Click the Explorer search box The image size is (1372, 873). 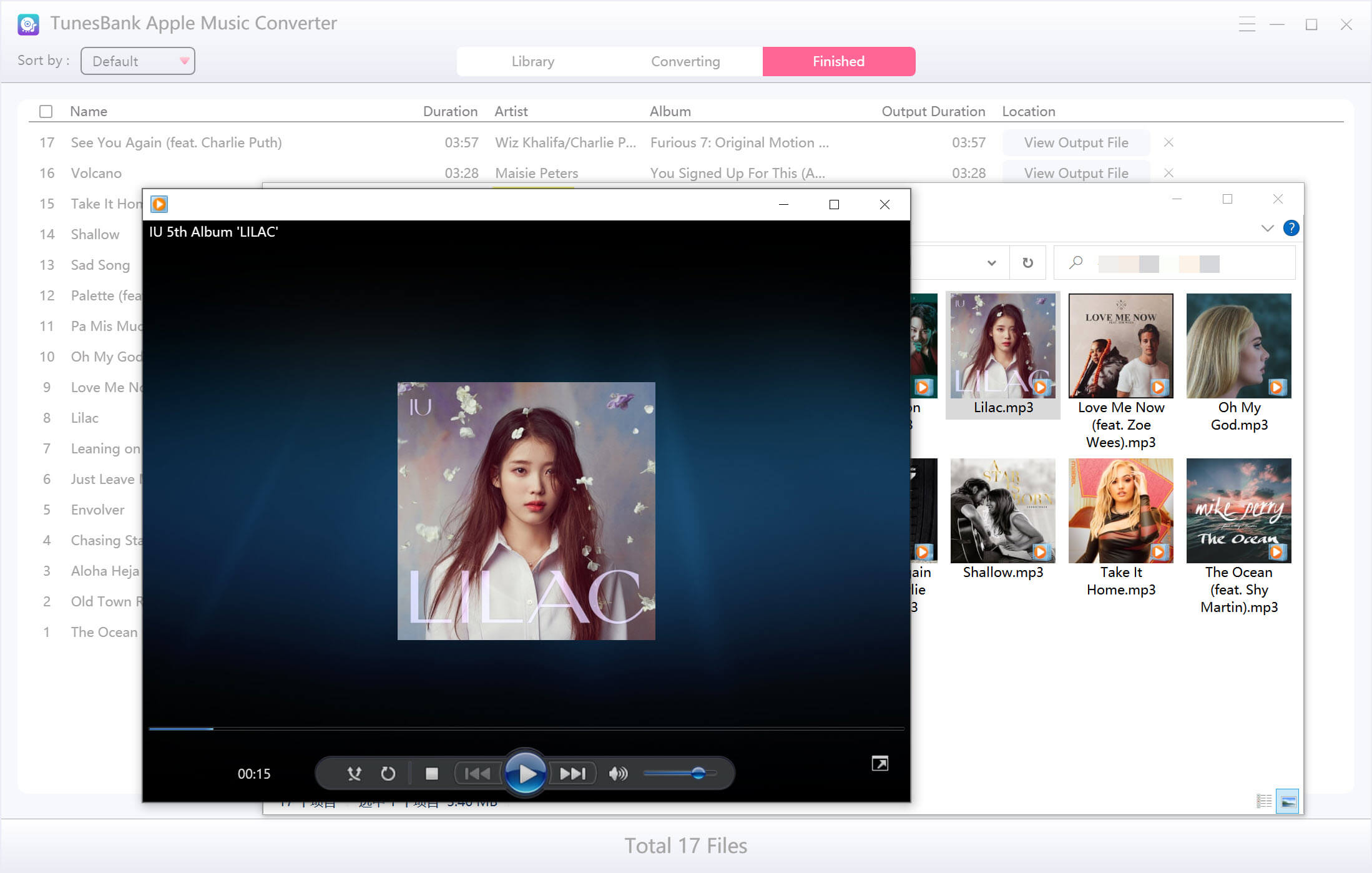[1174, 263]
